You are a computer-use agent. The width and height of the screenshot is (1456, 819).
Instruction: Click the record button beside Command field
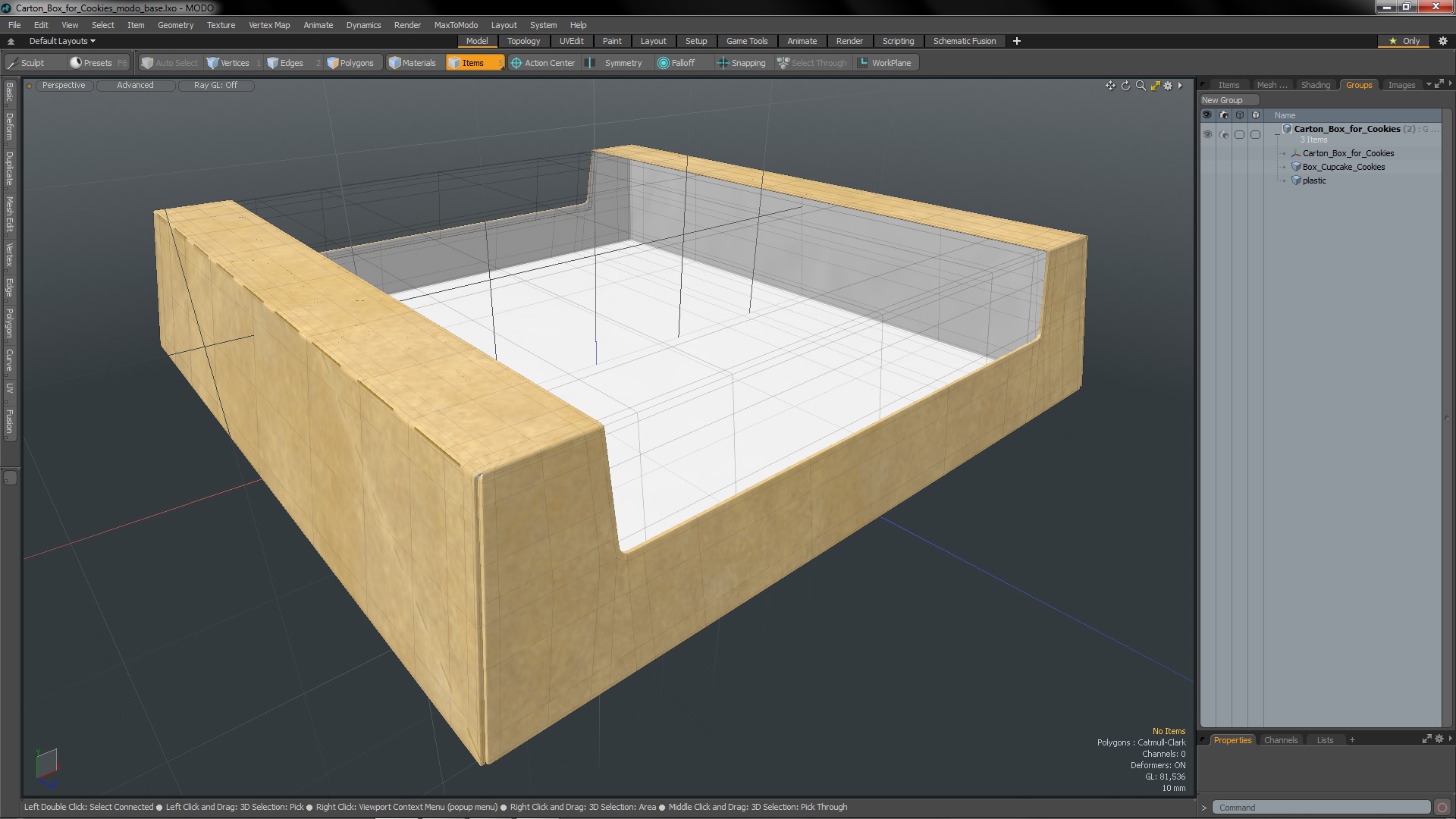pyautogui.click(x=1442, y=808)
